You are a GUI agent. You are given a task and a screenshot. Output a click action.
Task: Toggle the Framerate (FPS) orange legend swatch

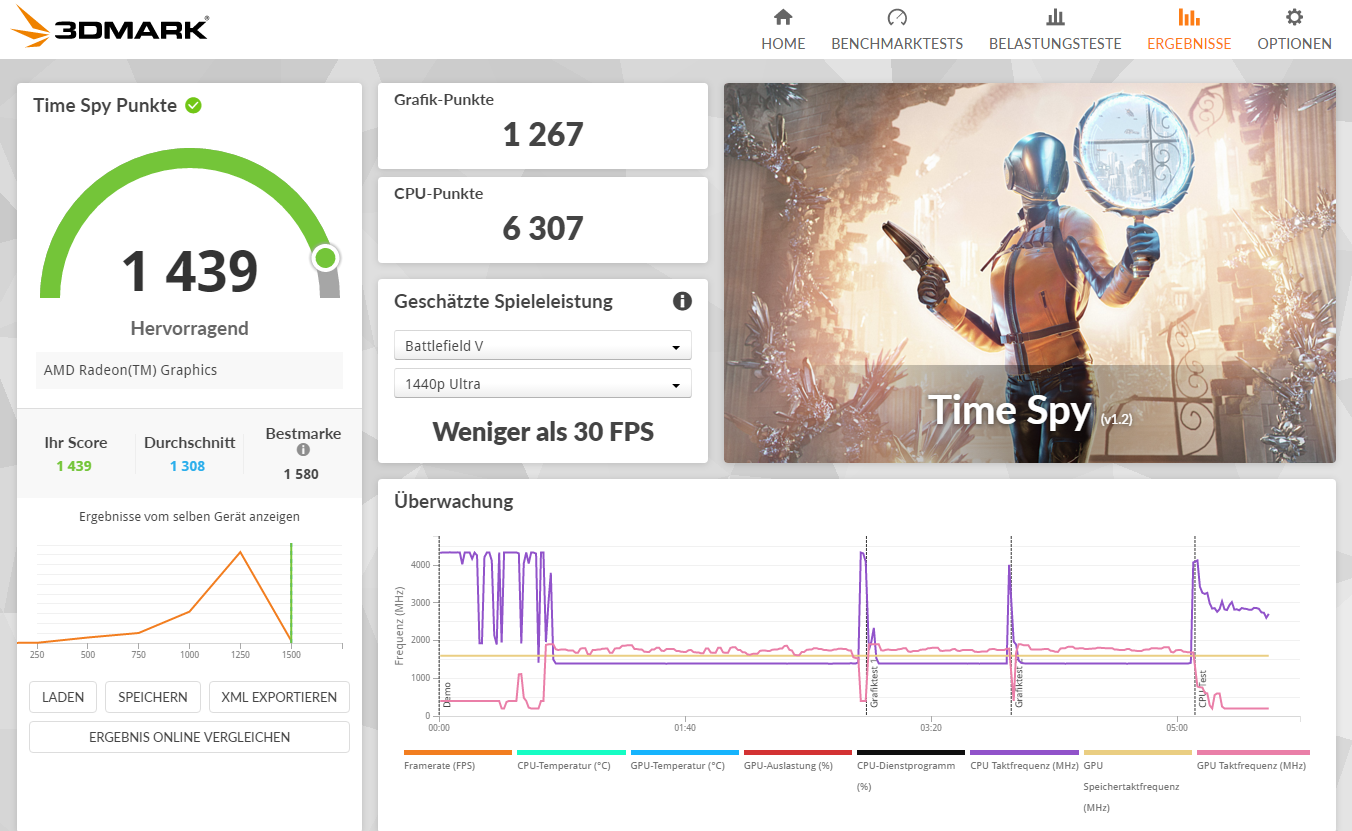[458, 752]
